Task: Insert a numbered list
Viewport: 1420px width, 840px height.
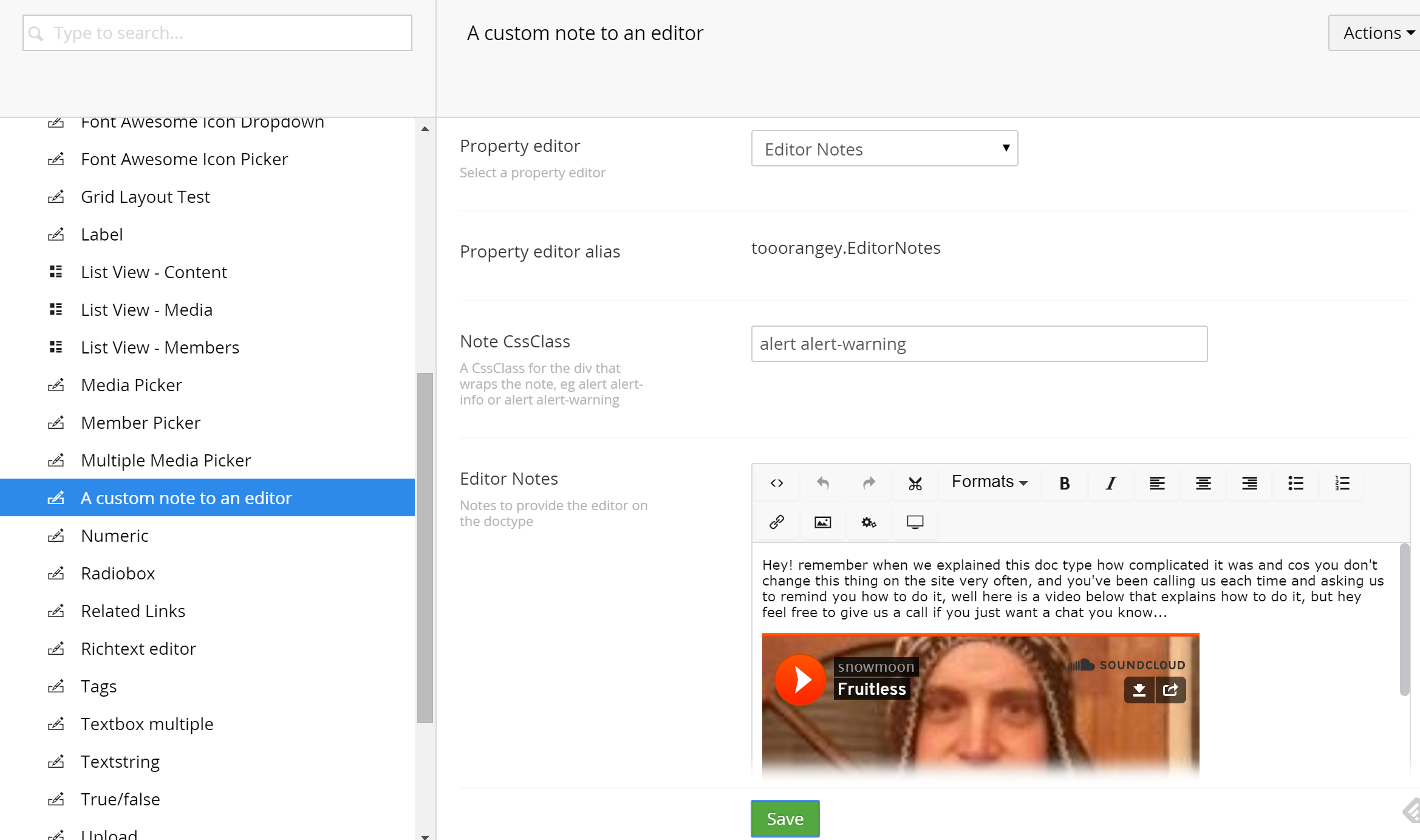Action: point(1342,483)
